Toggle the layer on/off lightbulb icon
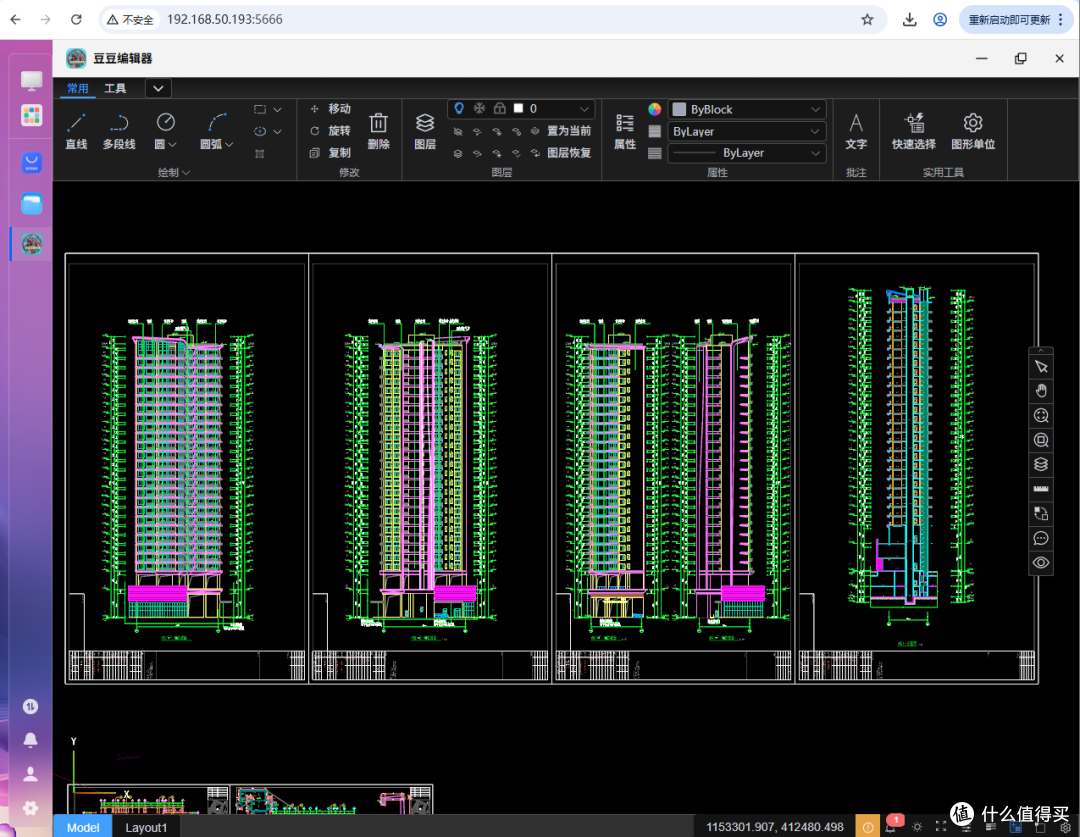This screenshot has height=837, width=1080. [x=459, y=108]
